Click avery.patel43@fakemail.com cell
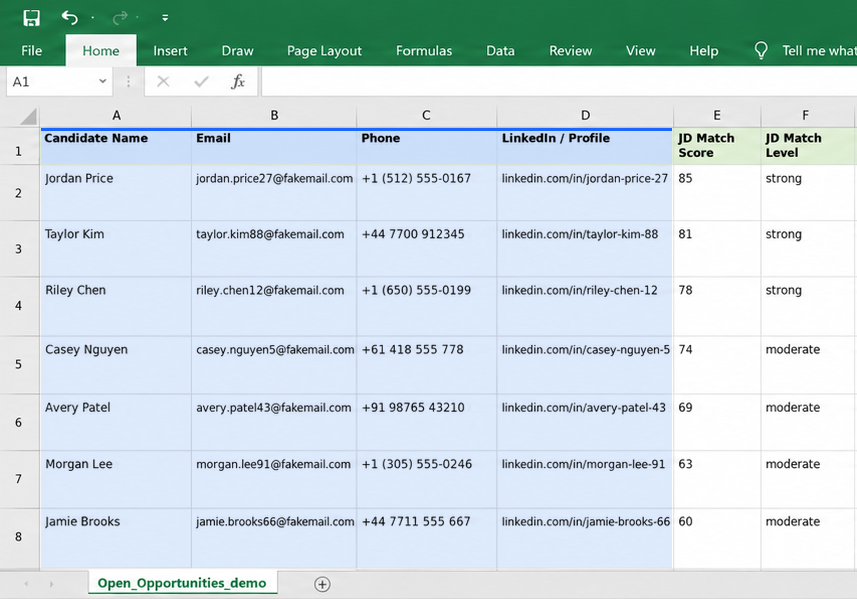The width and height of the screenshot is (857, 599). click(x=274, y=422)
